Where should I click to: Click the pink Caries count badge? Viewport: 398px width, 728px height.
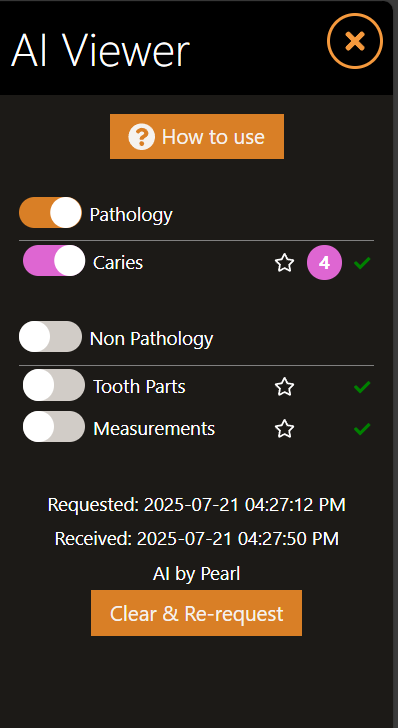click(324, 263)
